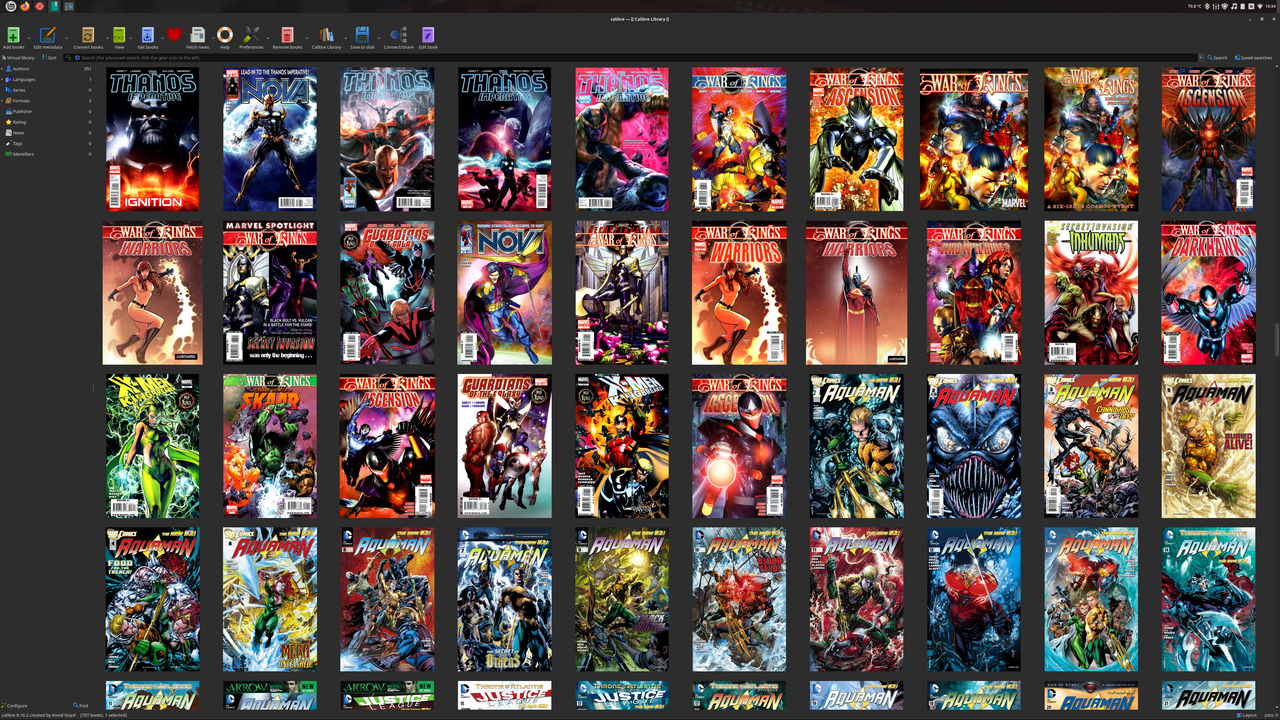
Task: Select the Secret Invasion Inhumans cover
Action: coord(1091,293)
